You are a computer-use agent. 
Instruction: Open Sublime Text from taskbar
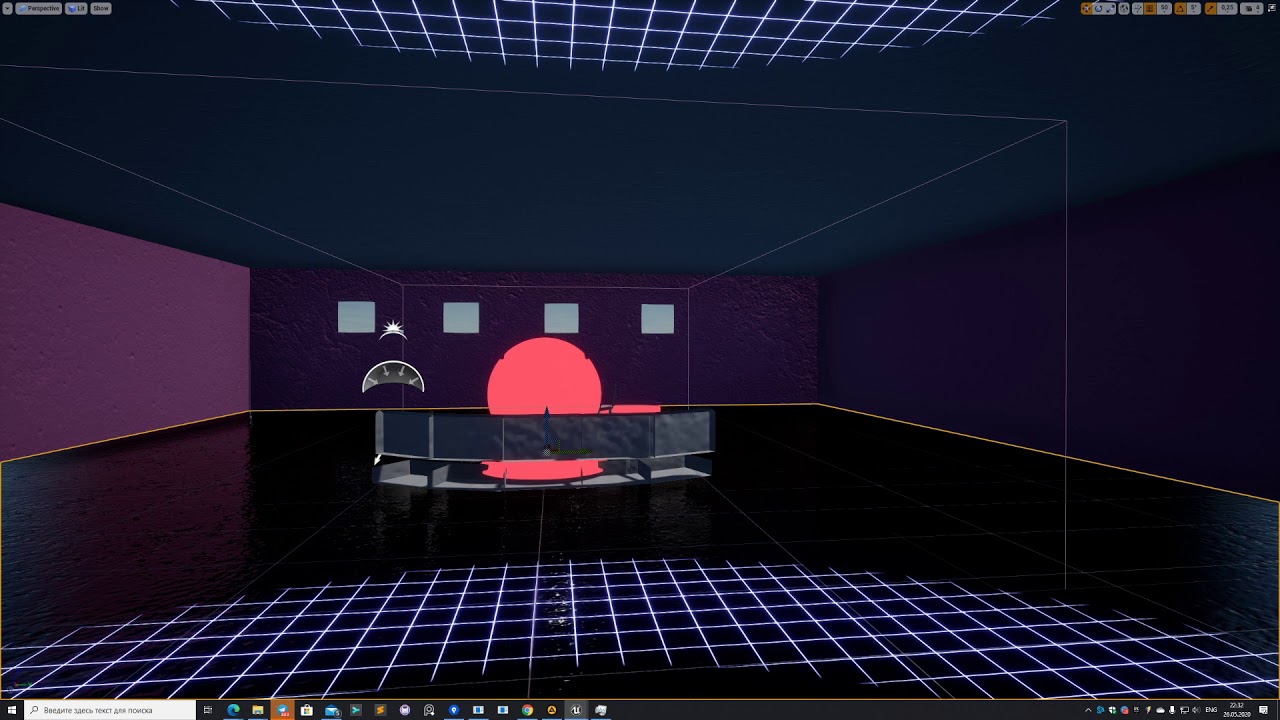tap(380, 710)
